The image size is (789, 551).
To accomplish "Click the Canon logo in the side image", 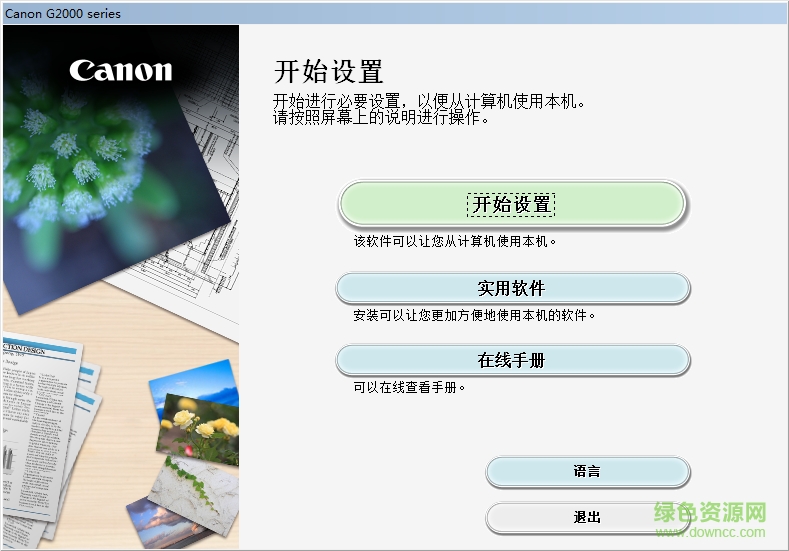I will tap(121, 70).
